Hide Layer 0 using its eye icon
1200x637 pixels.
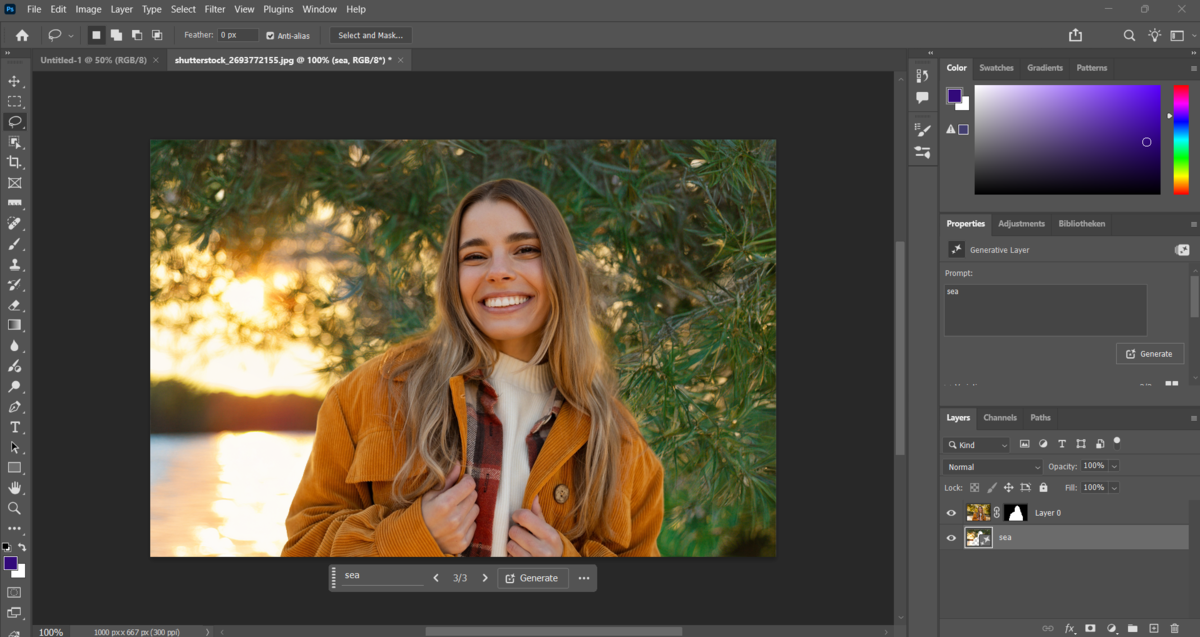click(x=951, y=513)
